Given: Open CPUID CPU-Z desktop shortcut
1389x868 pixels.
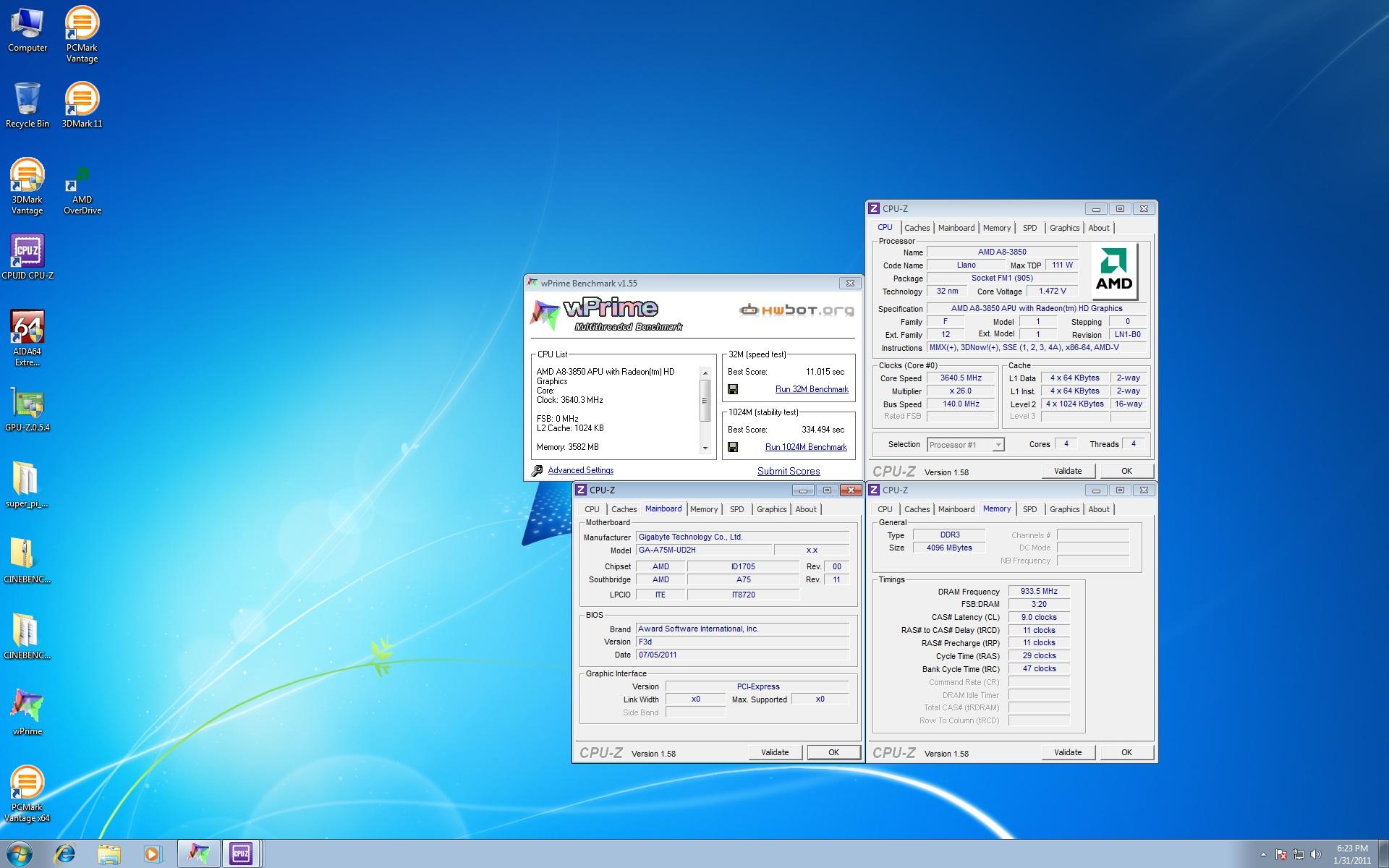Looking at the screenshot, I should pos(27,257).
